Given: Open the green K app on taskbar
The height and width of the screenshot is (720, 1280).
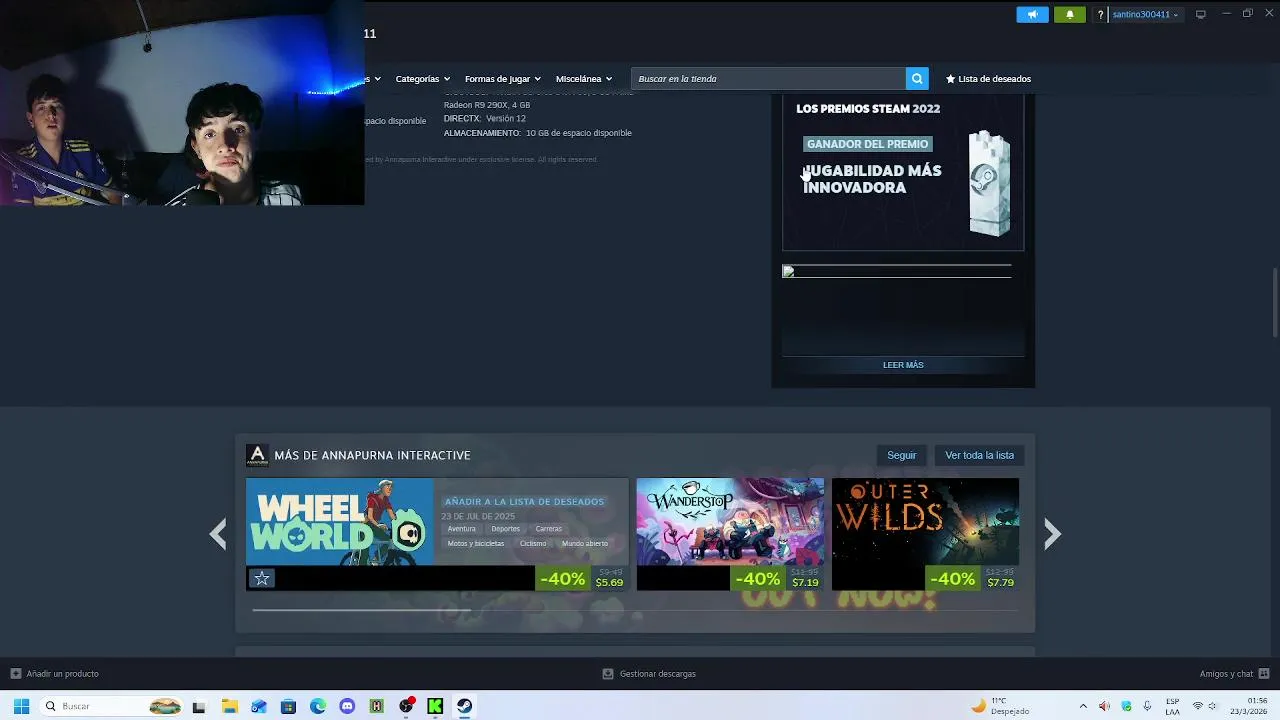Looking at the screenshot, I should [x=435, y=706].
